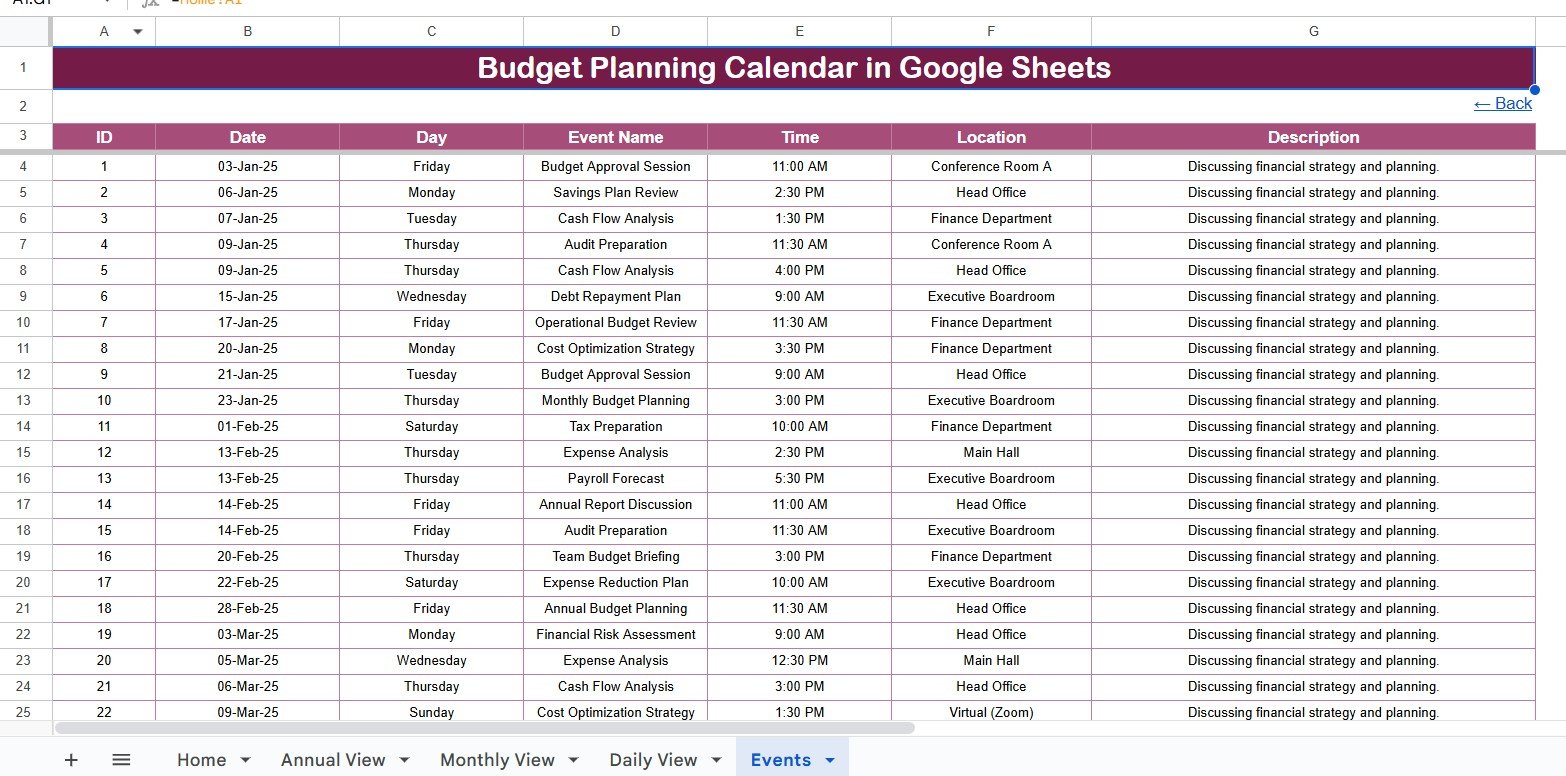Click the horizontal scrollbar thumb
Viewport: 1566px width, 776px height.
(484, 728)
